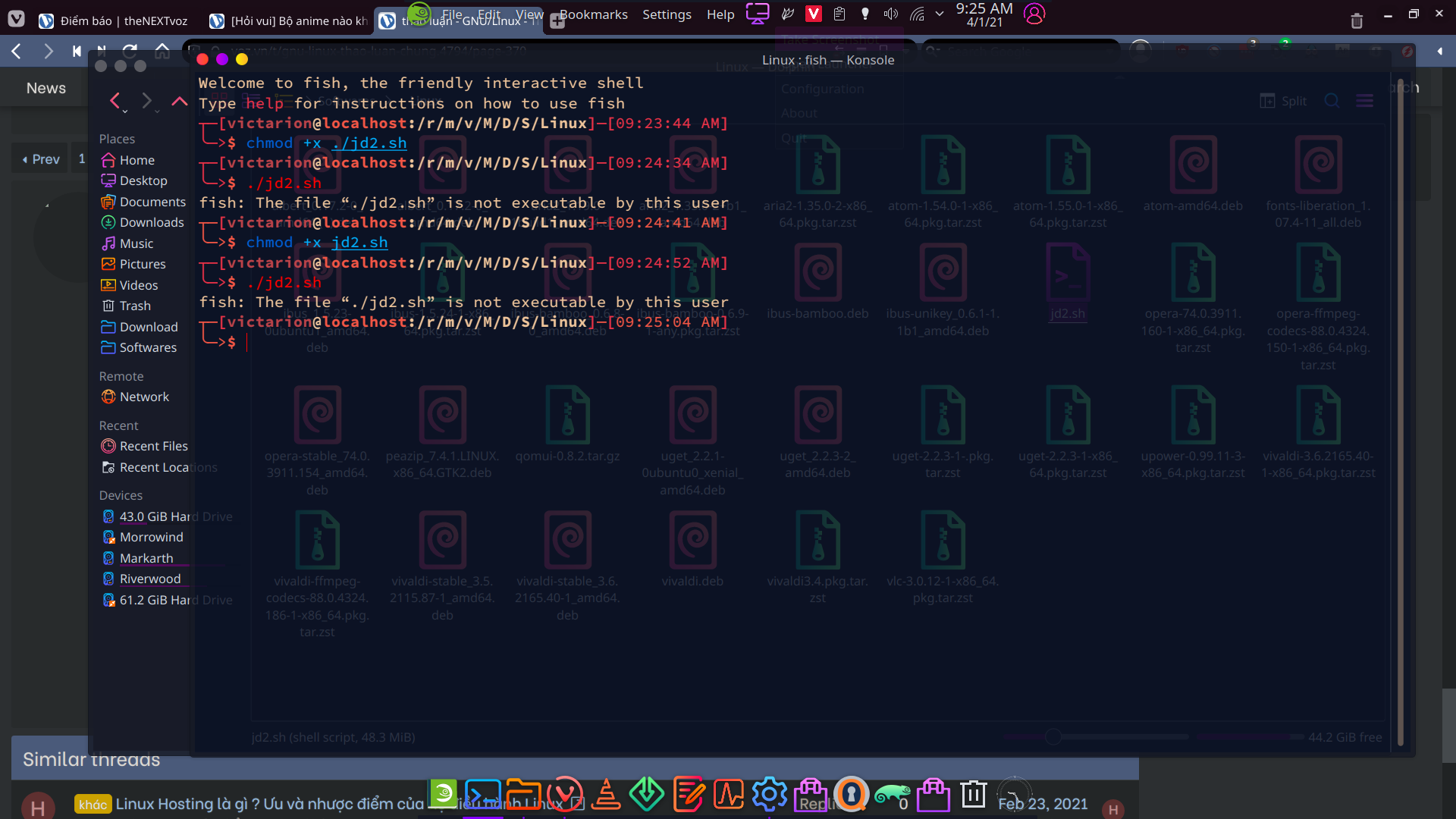The width and height of the screenshot is (1456, 819).
Task: Click Vivaldi's home page button
Action: [162, 51]
